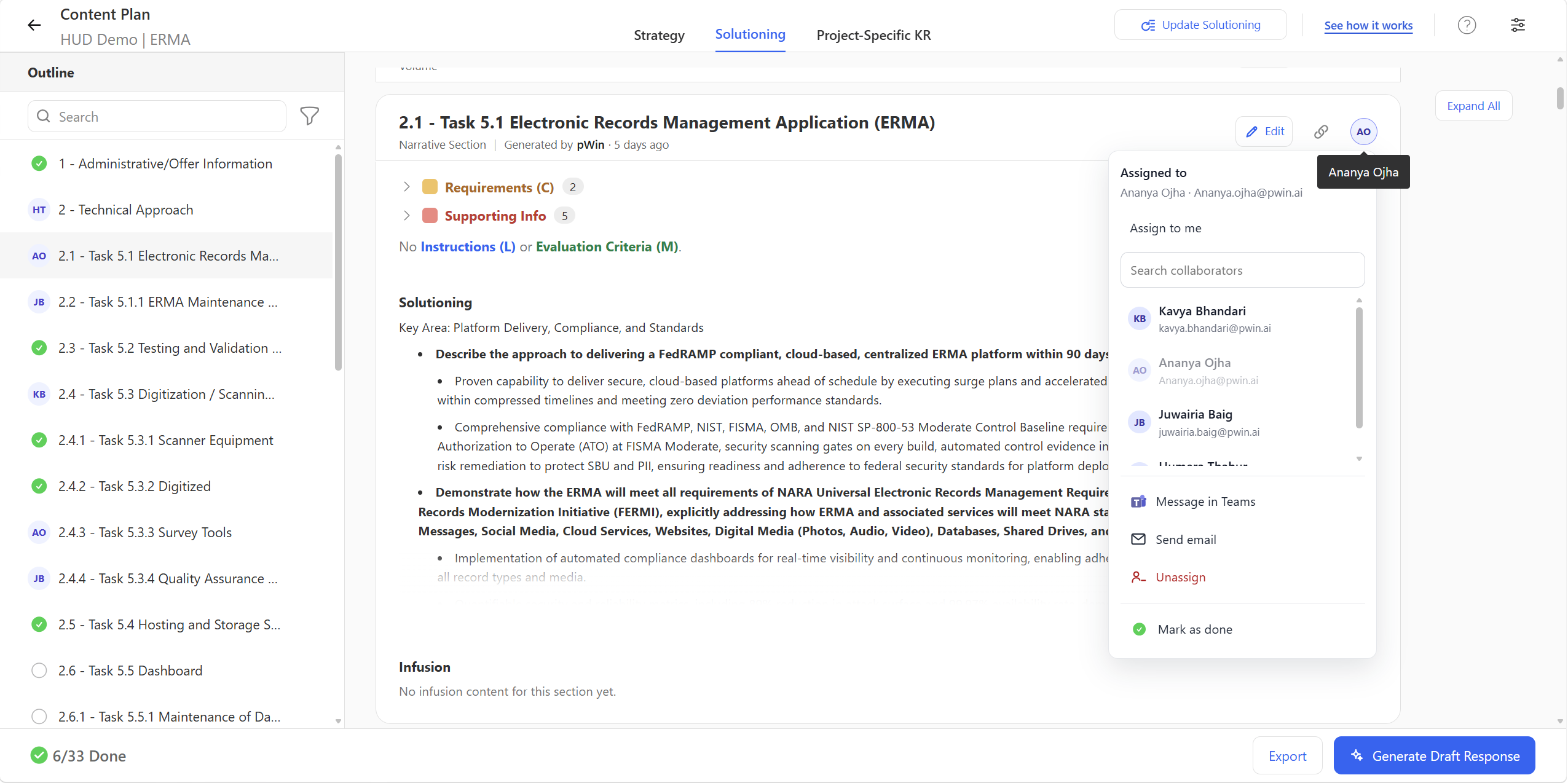Click the green check at 6/33 Done
Screen dimensions: 1568x783
click(39, 755)
